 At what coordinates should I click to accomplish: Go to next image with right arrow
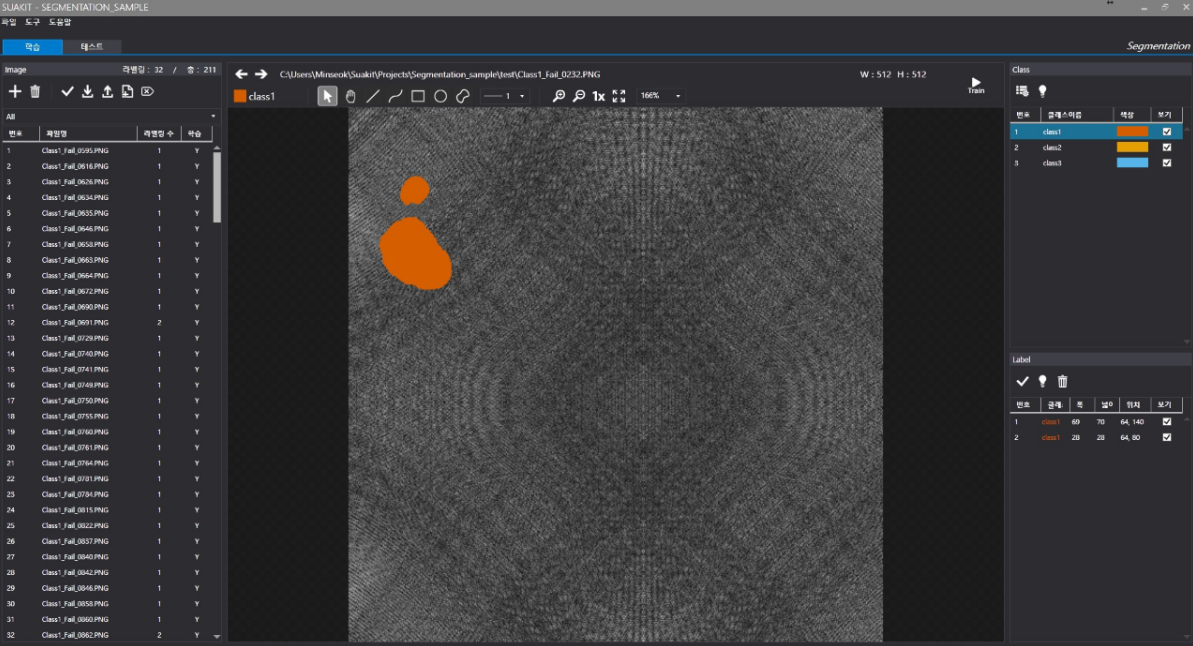coord(261,74)
